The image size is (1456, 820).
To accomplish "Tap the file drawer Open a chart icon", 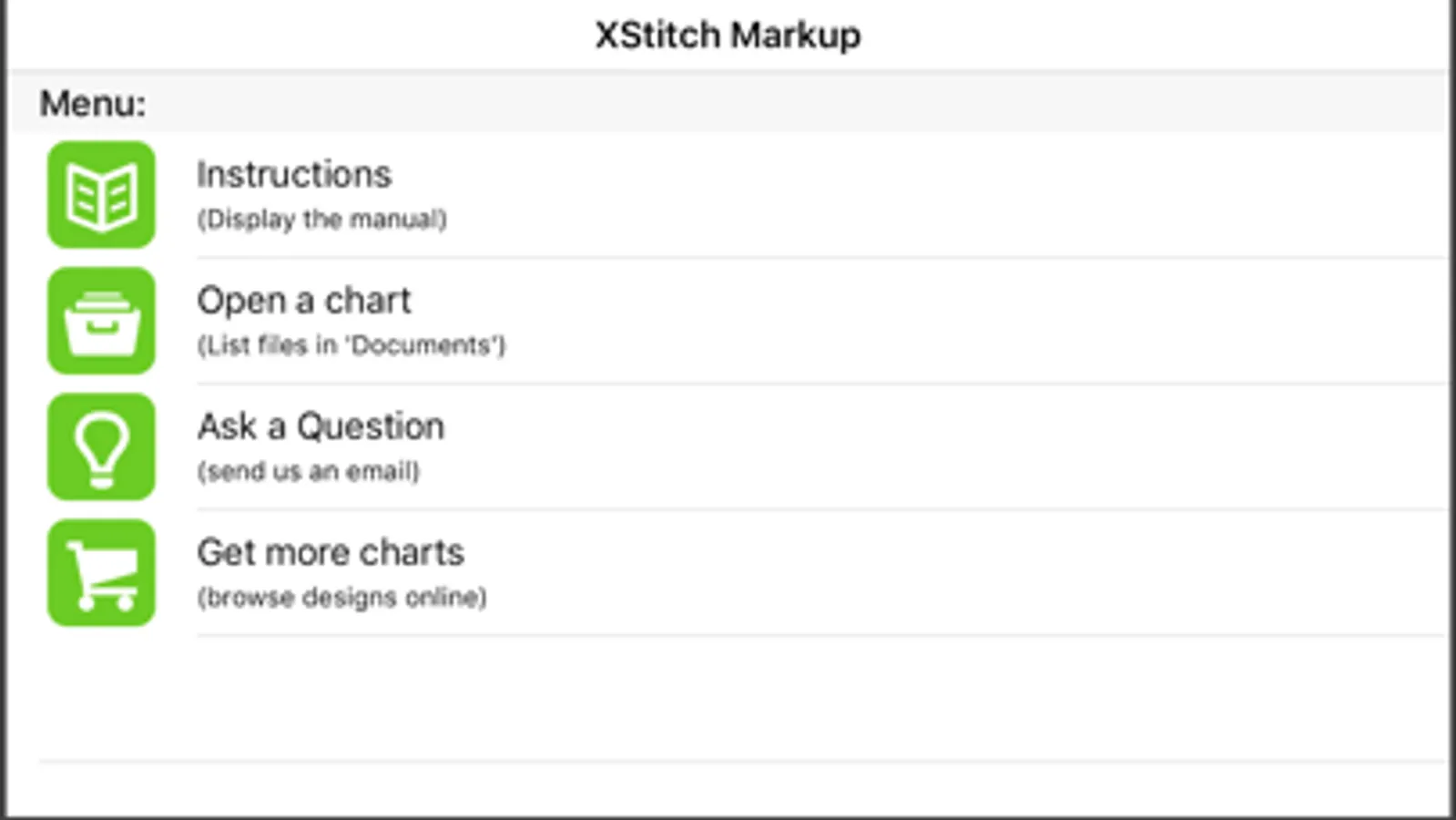I will [101, 321].
